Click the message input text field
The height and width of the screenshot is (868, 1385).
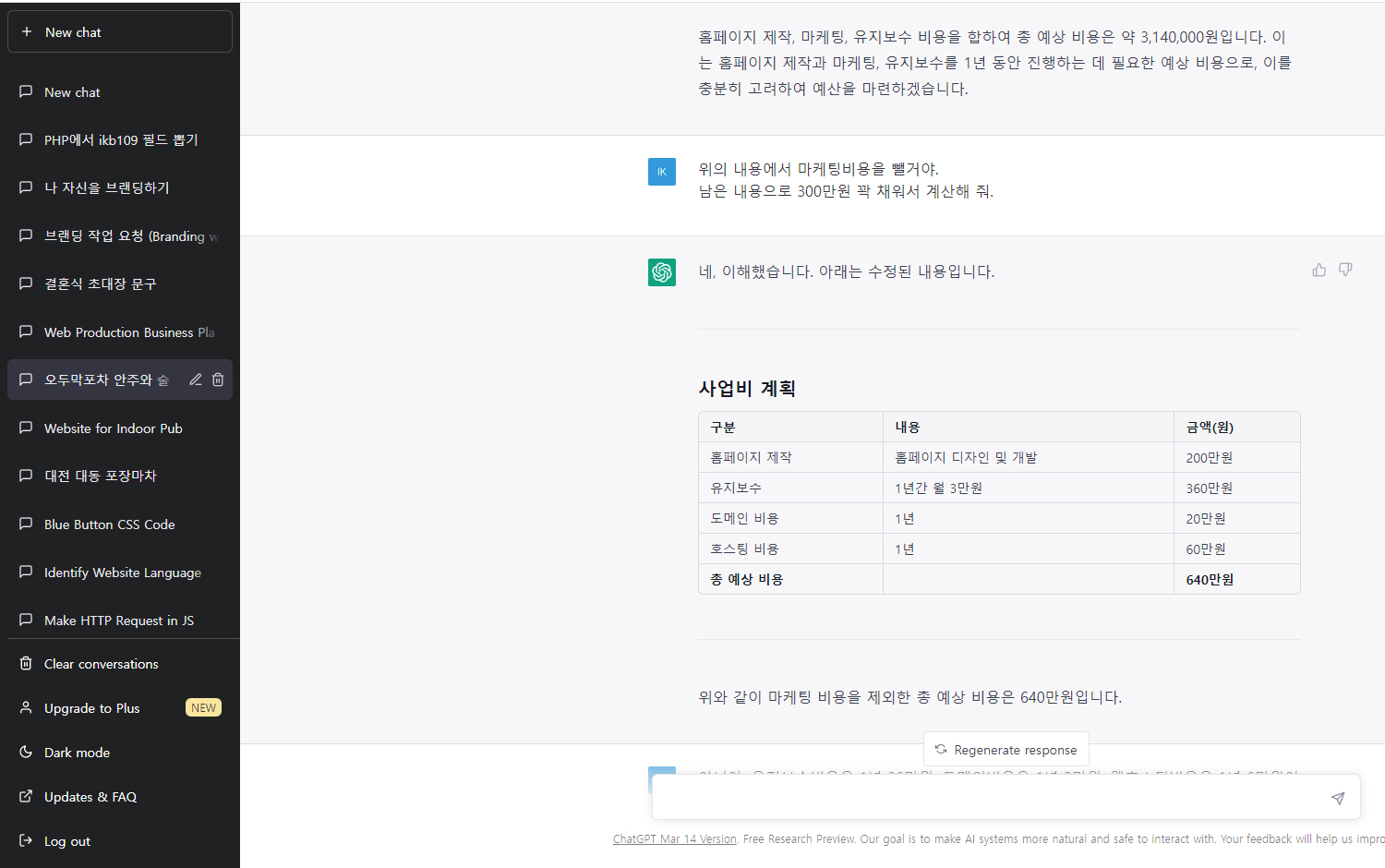point(988,798)
